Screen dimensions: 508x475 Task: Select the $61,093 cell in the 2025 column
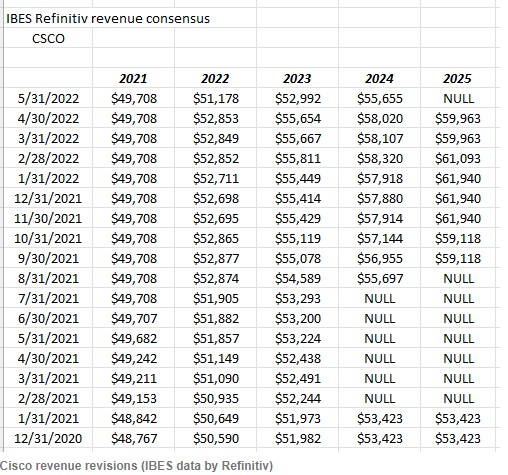point(458,159)
